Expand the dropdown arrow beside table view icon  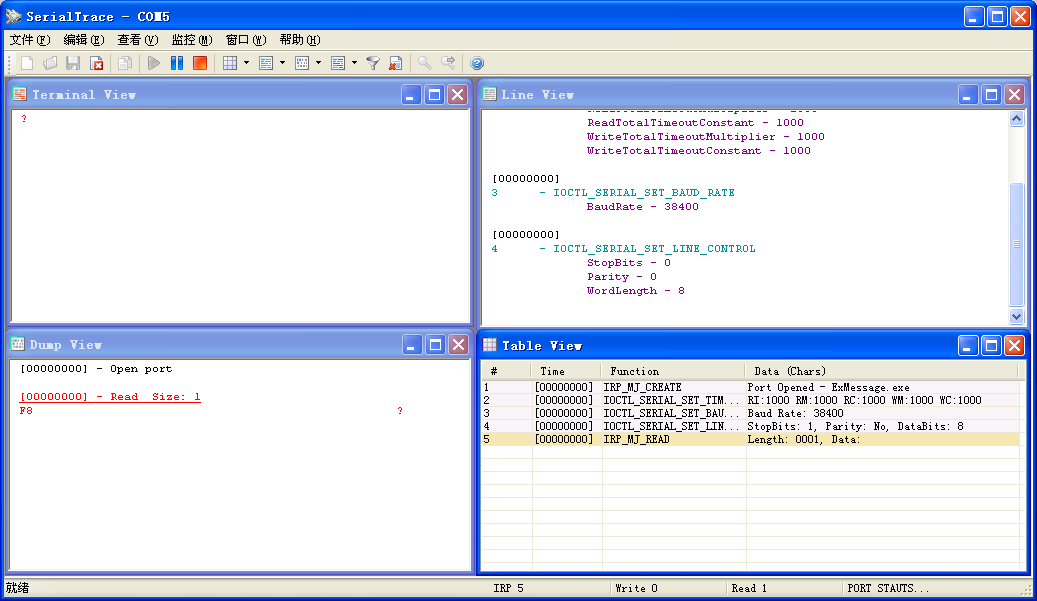[246, 63]
